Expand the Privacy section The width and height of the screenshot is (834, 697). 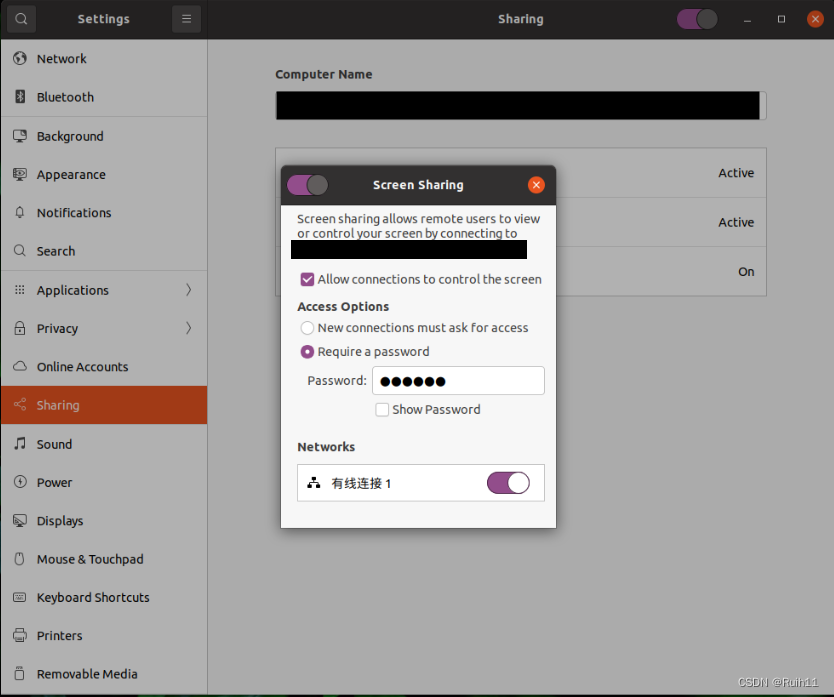click(x=57, y=328)
